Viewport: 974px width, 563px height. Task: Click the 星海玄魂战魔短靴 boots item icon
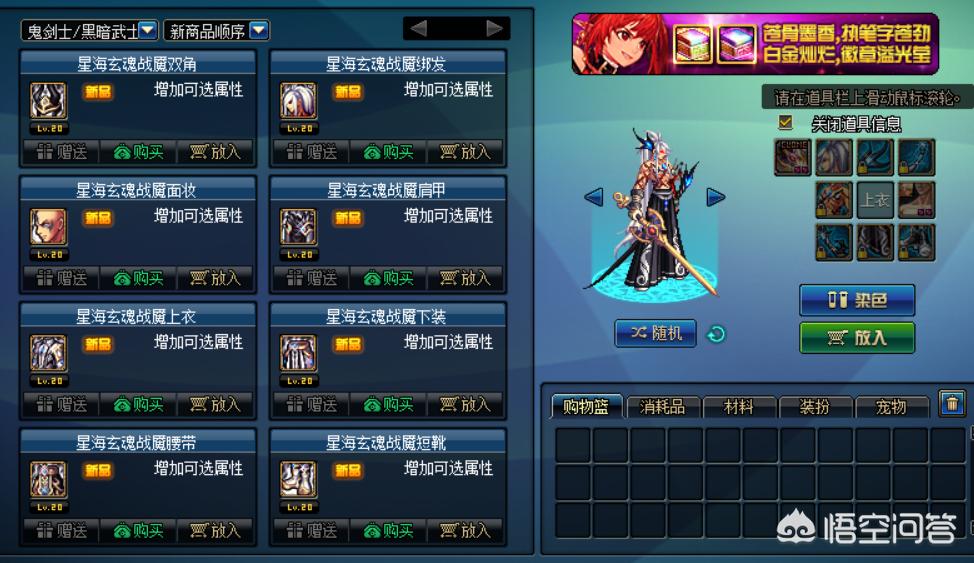[x=298, y=479]
